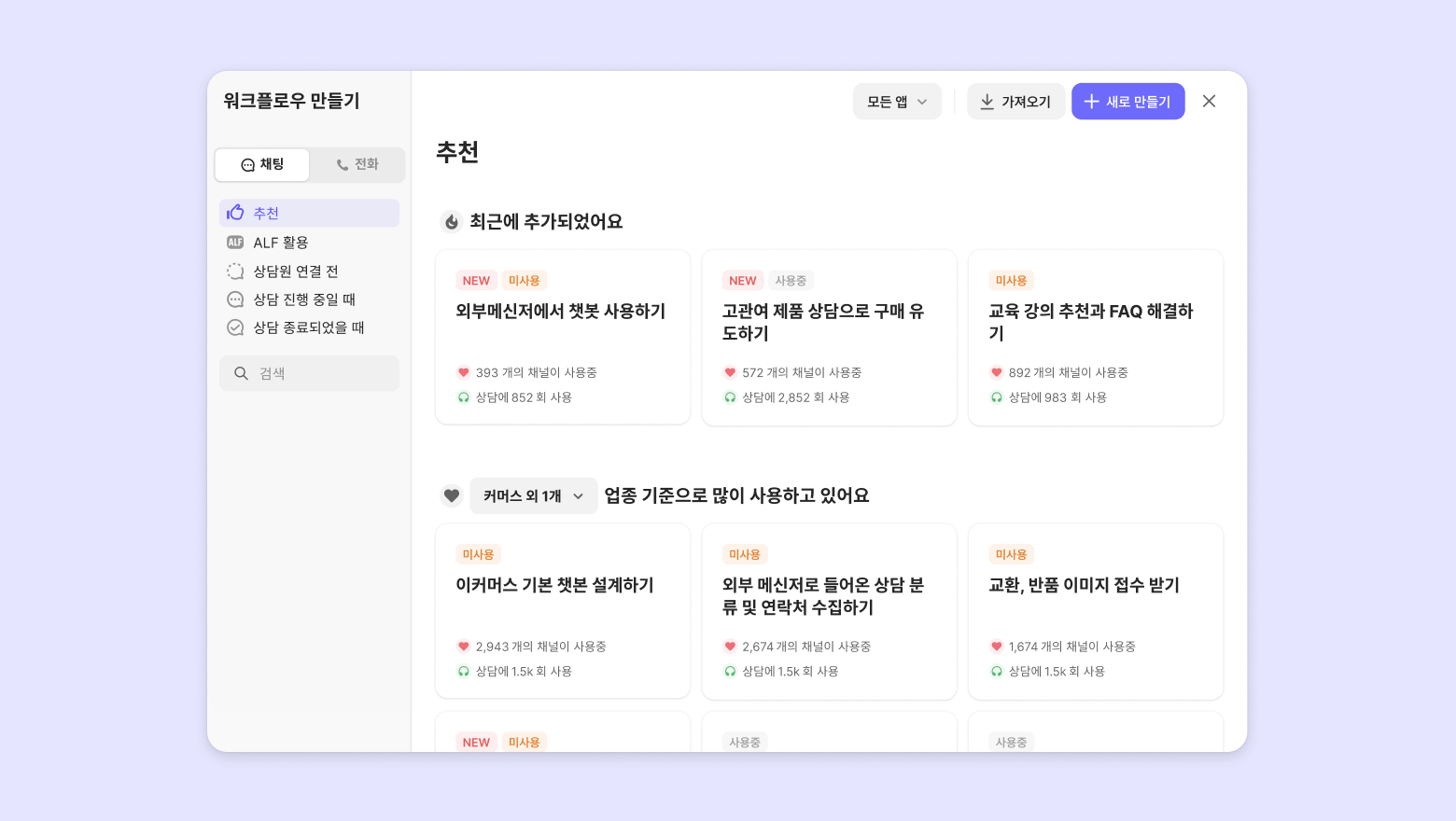
Task: Click the download icon on 가져오기
Action: click(987, 102)
